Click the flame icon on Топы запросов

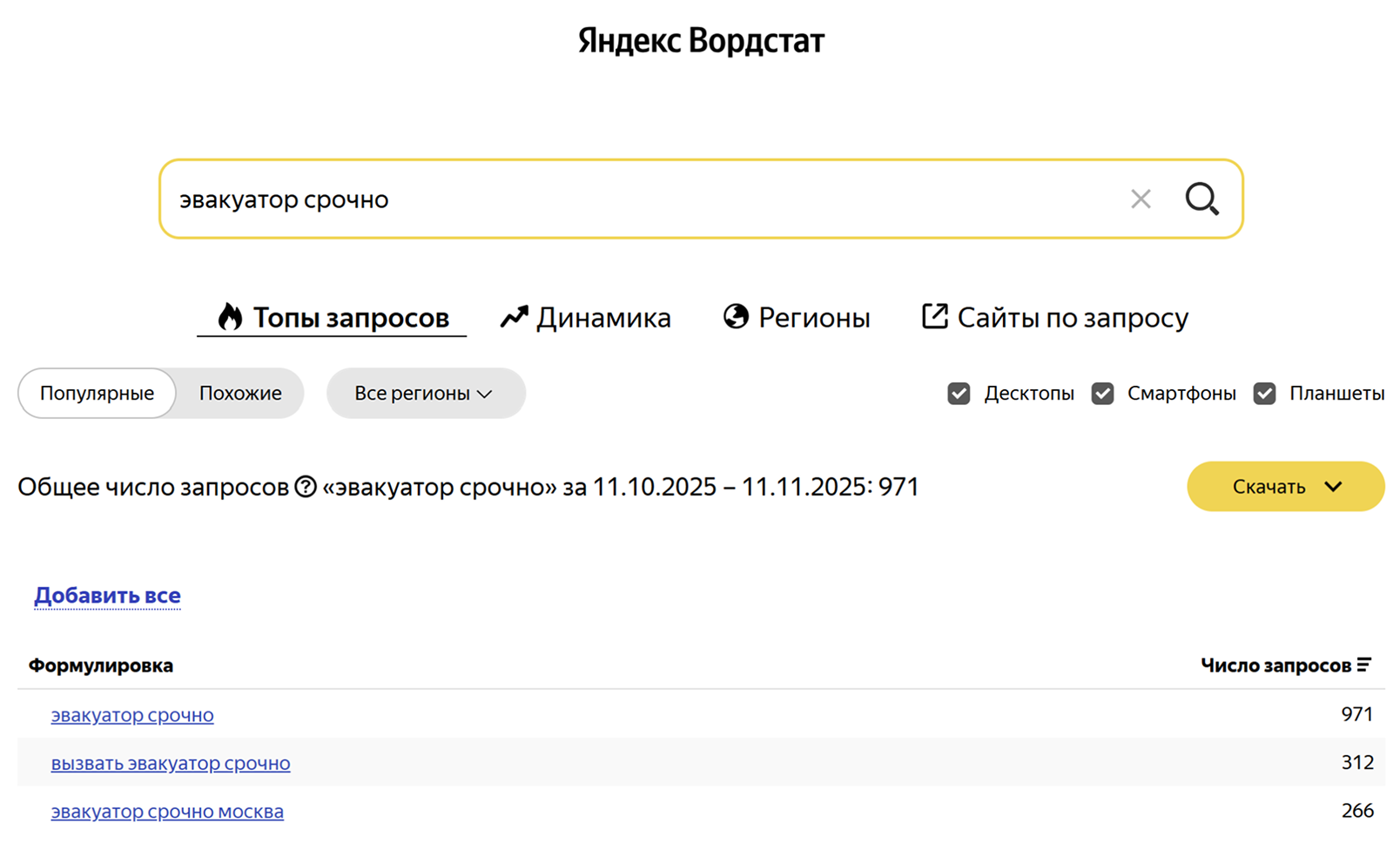(x=231, y=318)
